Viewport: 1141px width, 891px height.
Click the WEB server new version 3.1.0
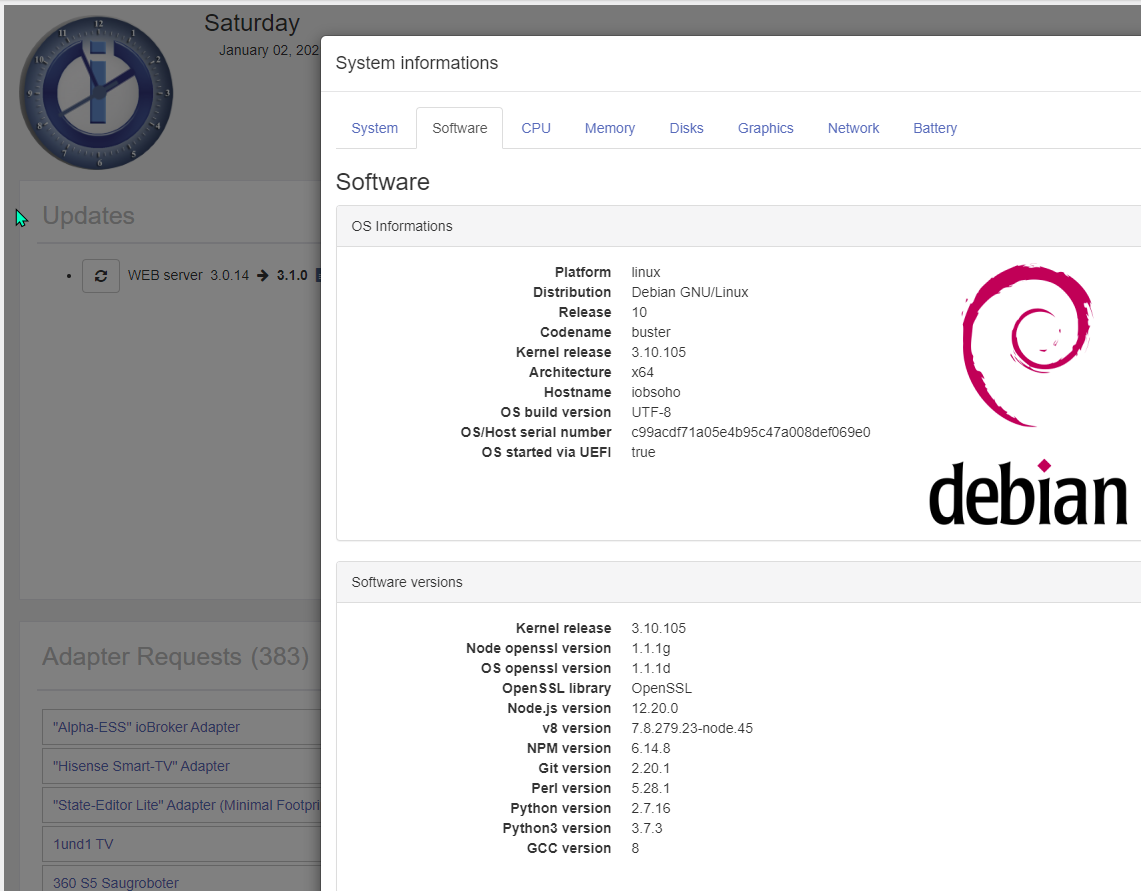pyautogui.click(x=292, y=275)
